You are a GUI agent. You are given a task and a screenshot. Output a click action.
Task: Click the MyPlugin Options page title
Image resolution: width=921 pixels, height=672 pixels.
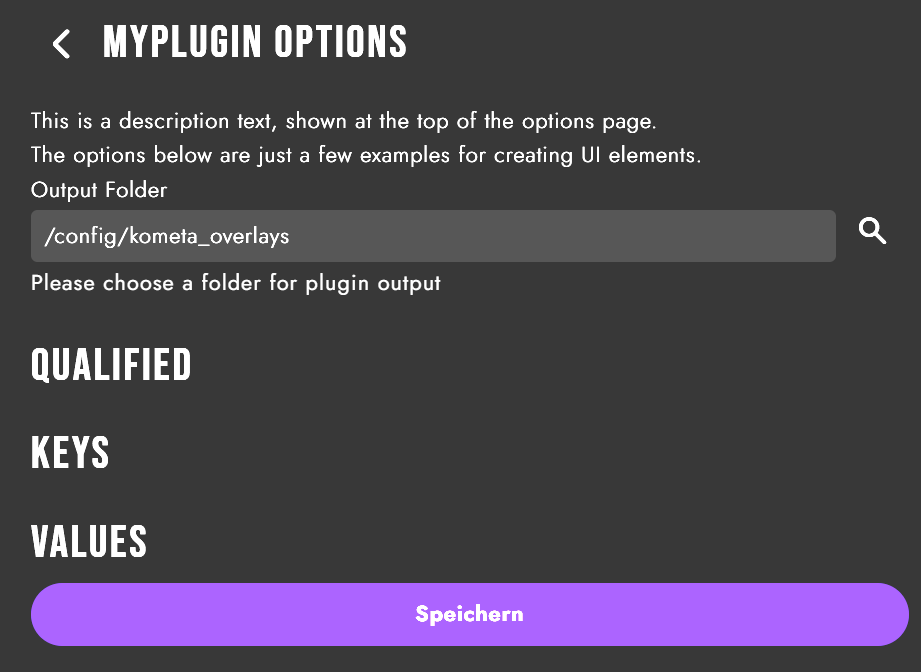click(255, 43)
